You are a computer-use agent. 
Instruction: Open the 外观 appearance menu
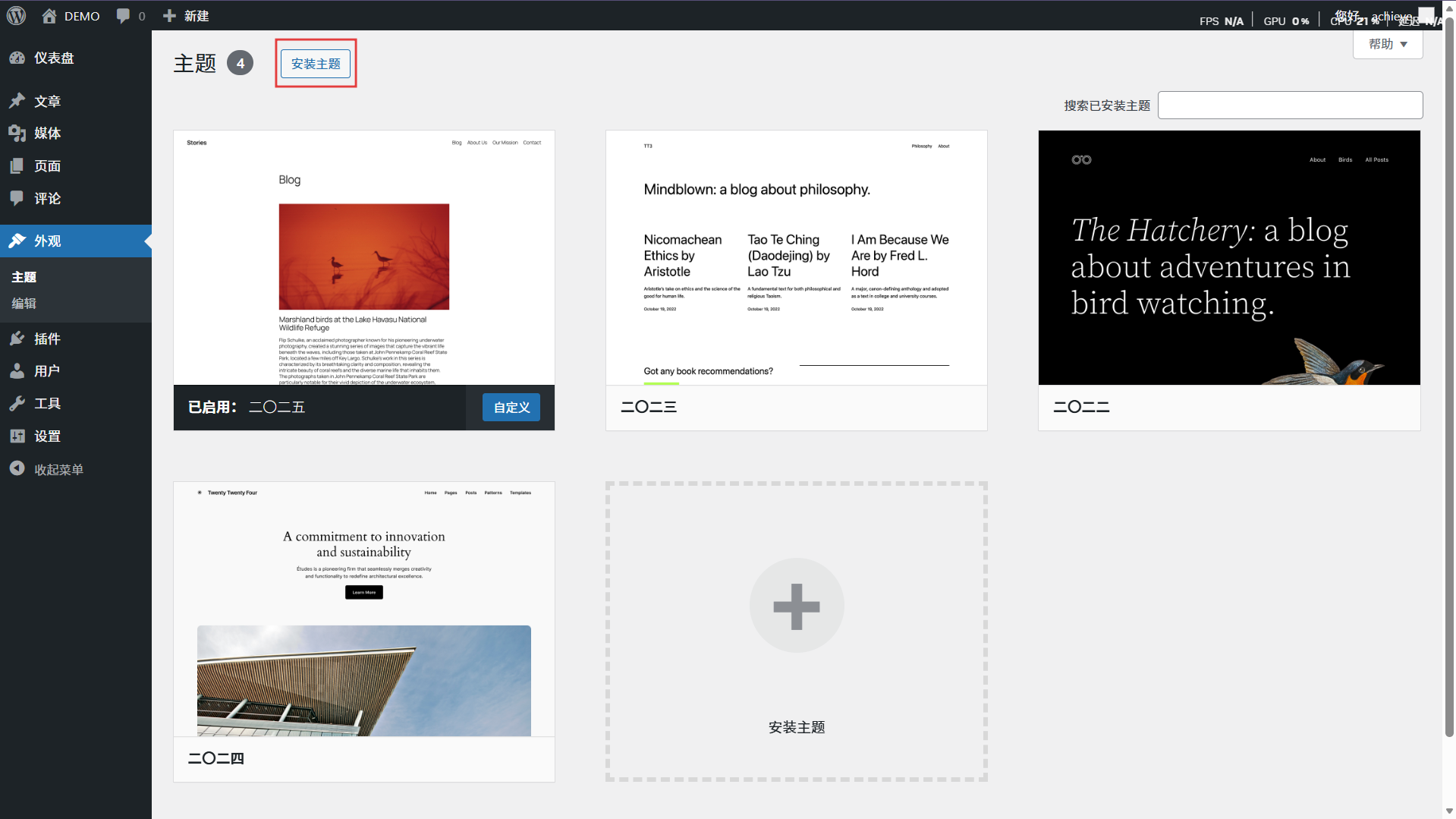pyautogui.click(x=47, y=241)
